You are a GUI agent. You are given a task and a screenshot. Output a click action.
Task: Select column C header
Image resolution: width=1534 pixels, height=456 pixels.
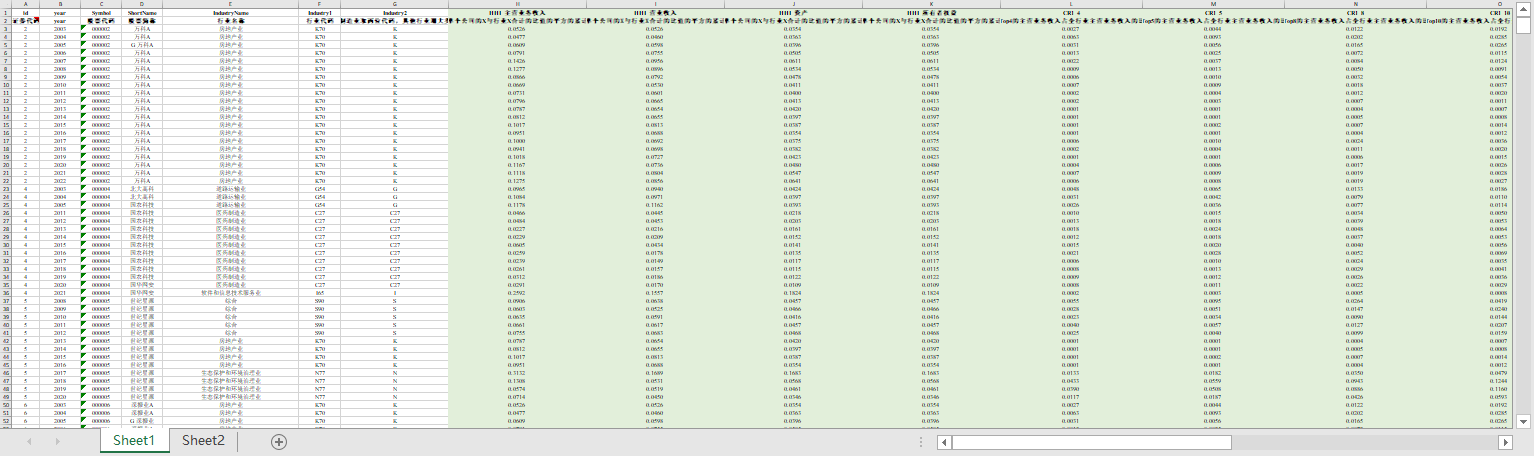click(x=100, y=4)
